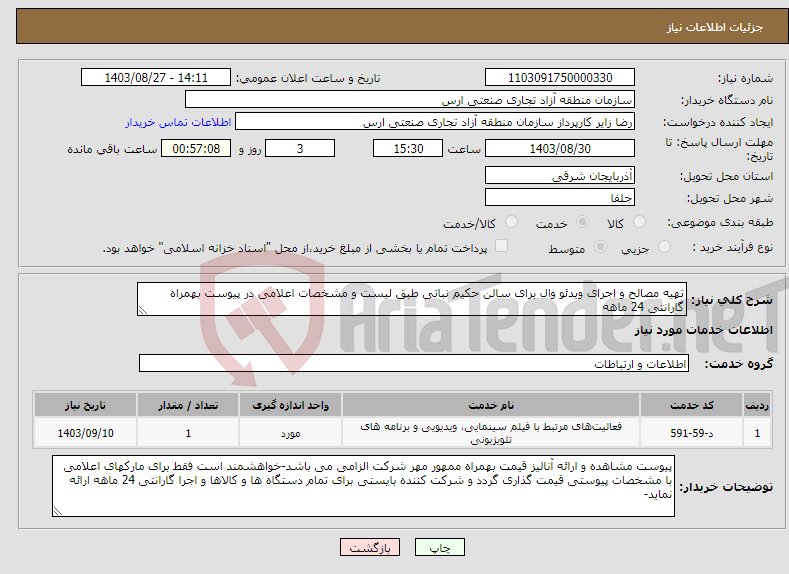The image size is (789, 574).
Task: Select the جزیی purchase type radio
Action: click(664, 247)
